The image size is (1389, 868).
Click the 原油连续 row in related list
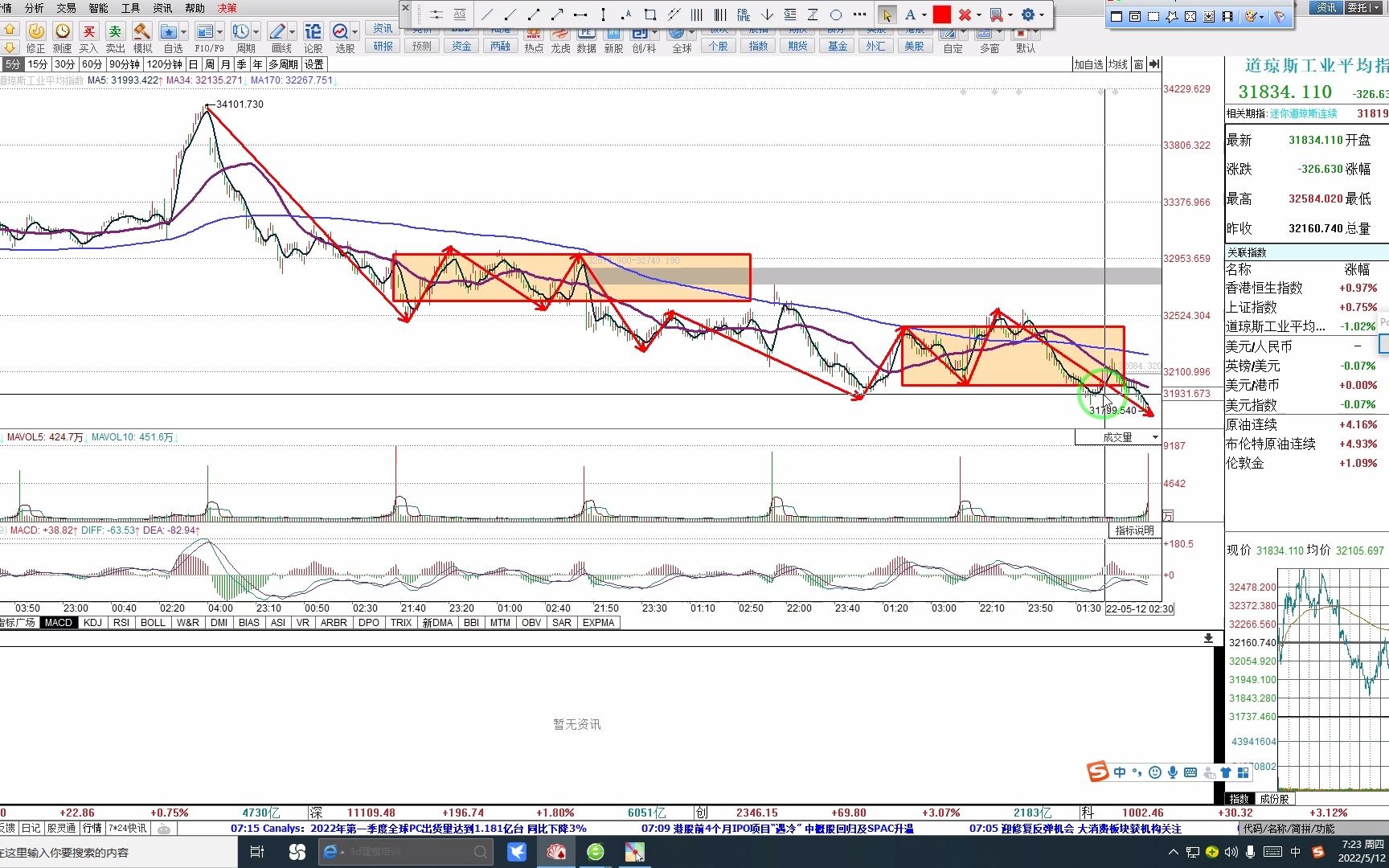pyautogui.click(x=1304, y=424)
